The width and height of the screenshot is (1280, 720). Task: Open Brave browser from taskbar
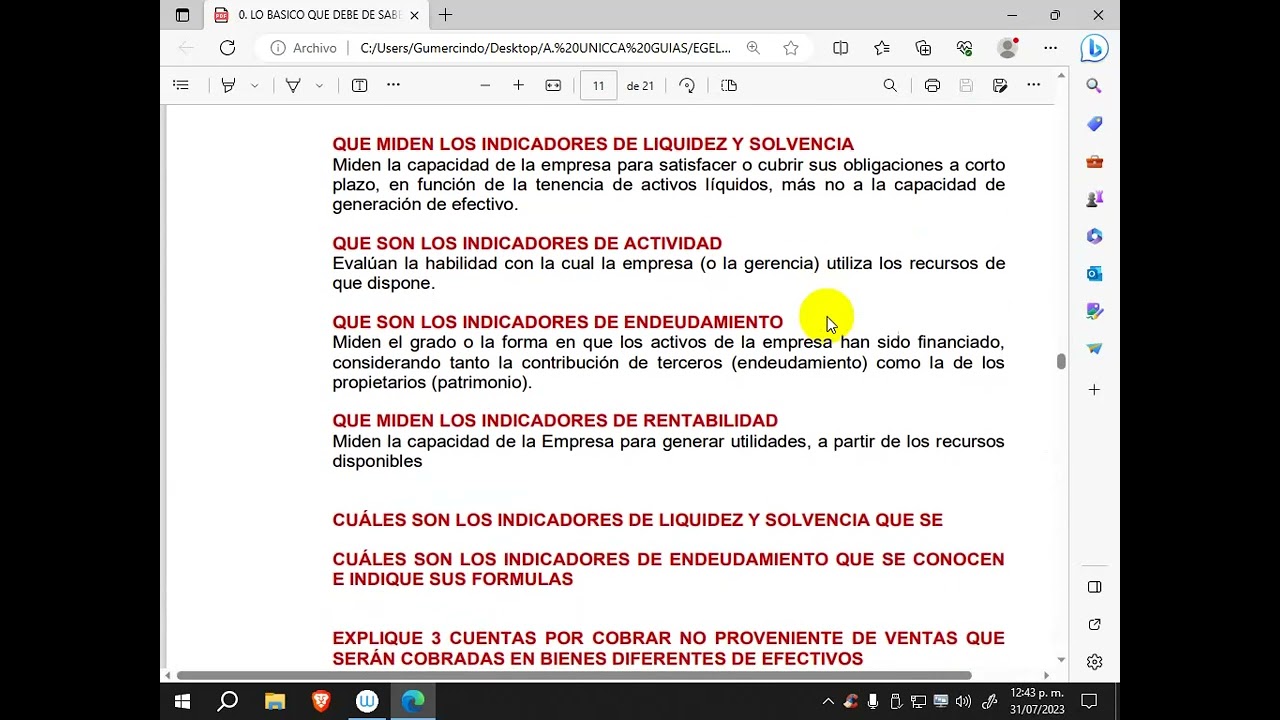[321, 702]
